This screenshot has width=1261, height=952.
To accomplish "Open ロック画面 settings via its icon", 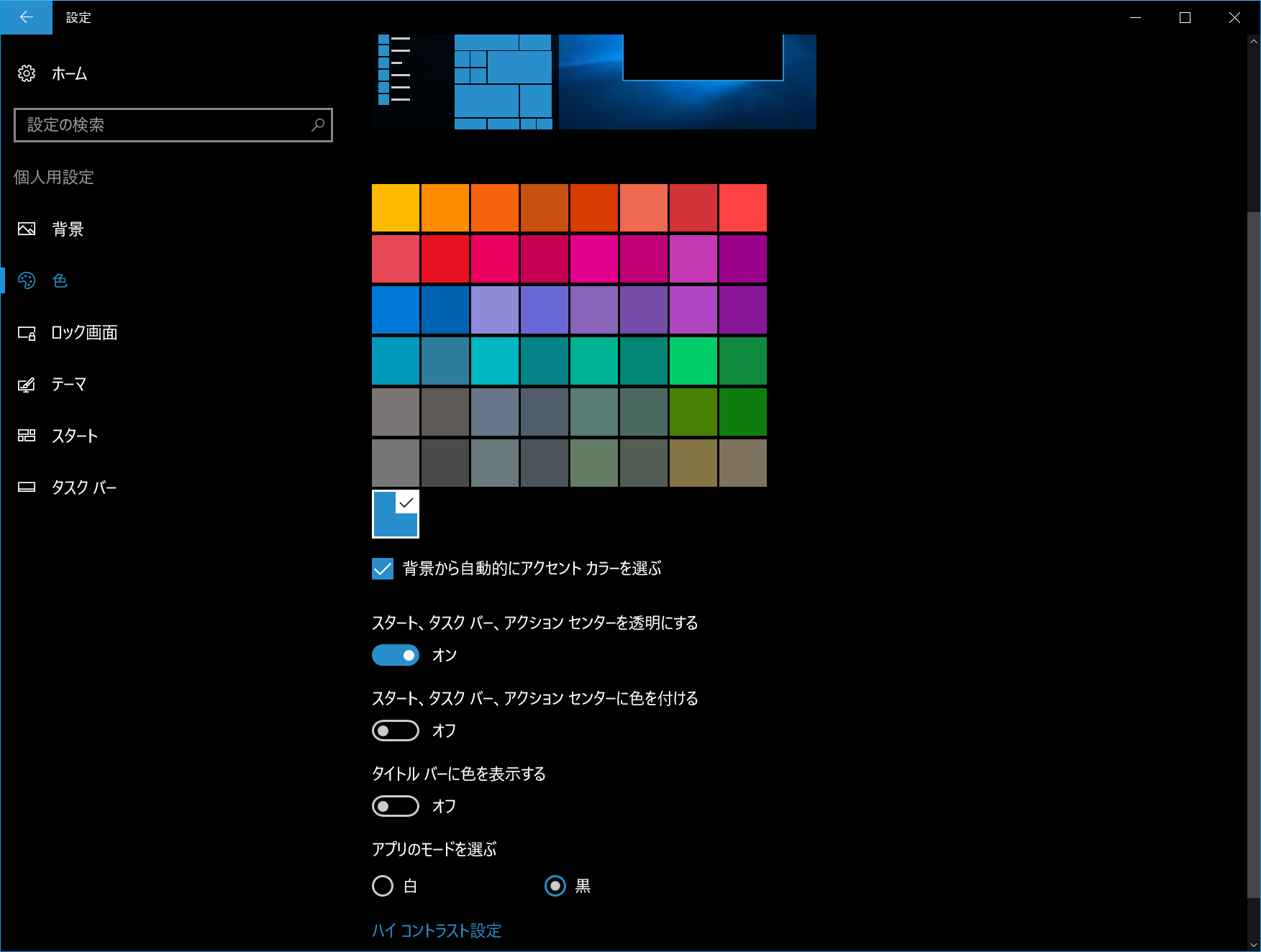I will point(27,332).
